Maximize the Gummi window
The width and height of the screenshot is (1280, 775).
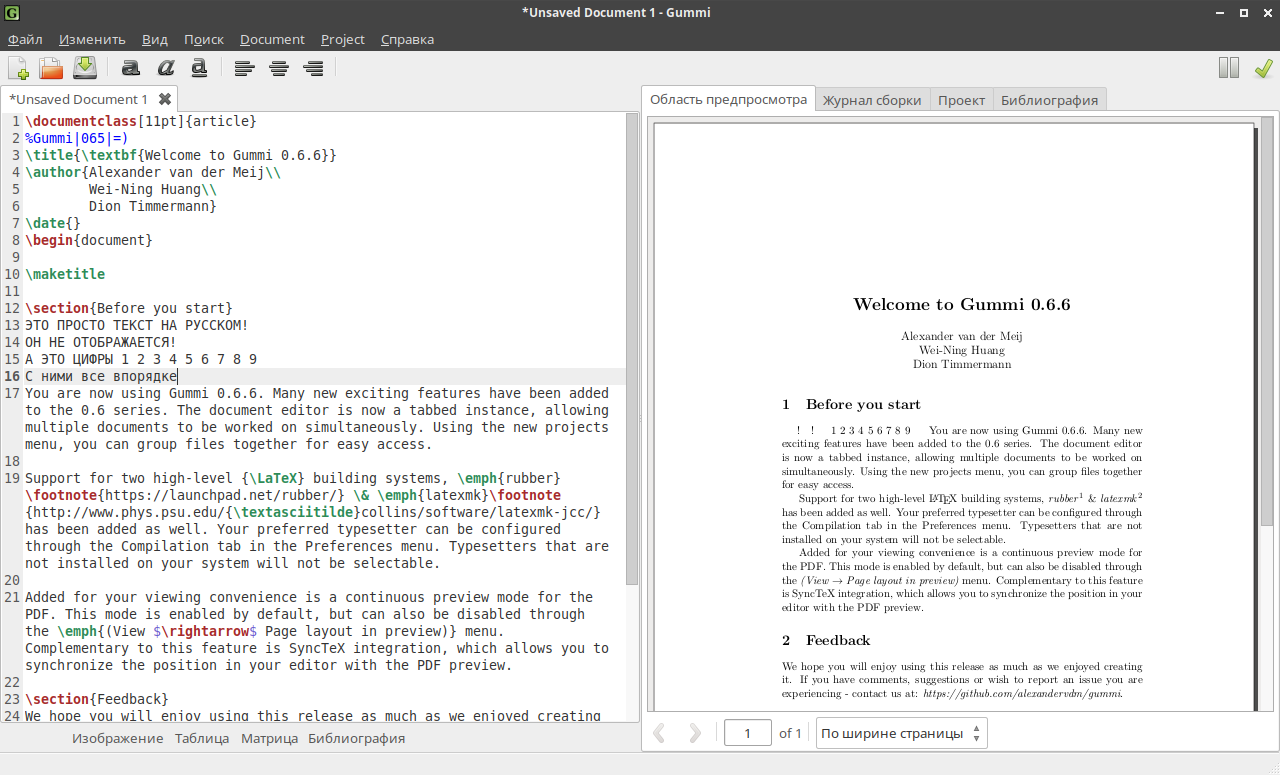1243,13
